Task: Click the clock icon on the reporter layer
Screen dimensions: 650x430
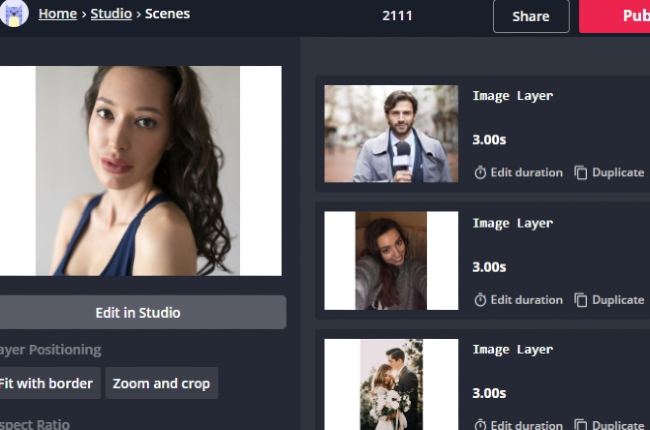Action: pyautogui.click(x=480, y=172)
